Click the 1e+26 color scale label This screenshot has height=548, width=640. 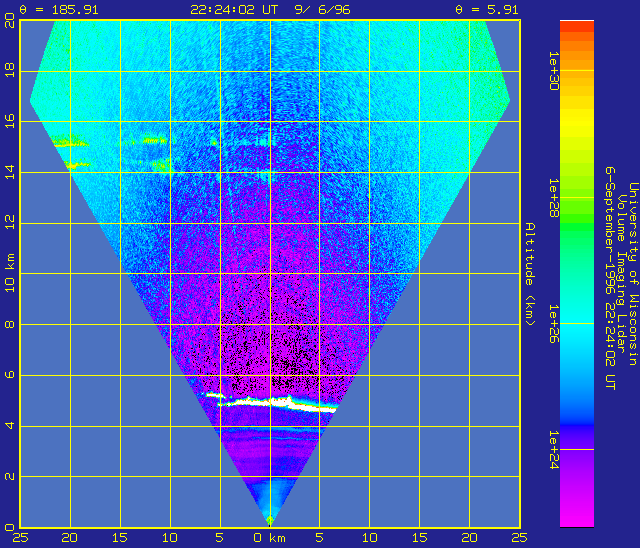point(554,323)
